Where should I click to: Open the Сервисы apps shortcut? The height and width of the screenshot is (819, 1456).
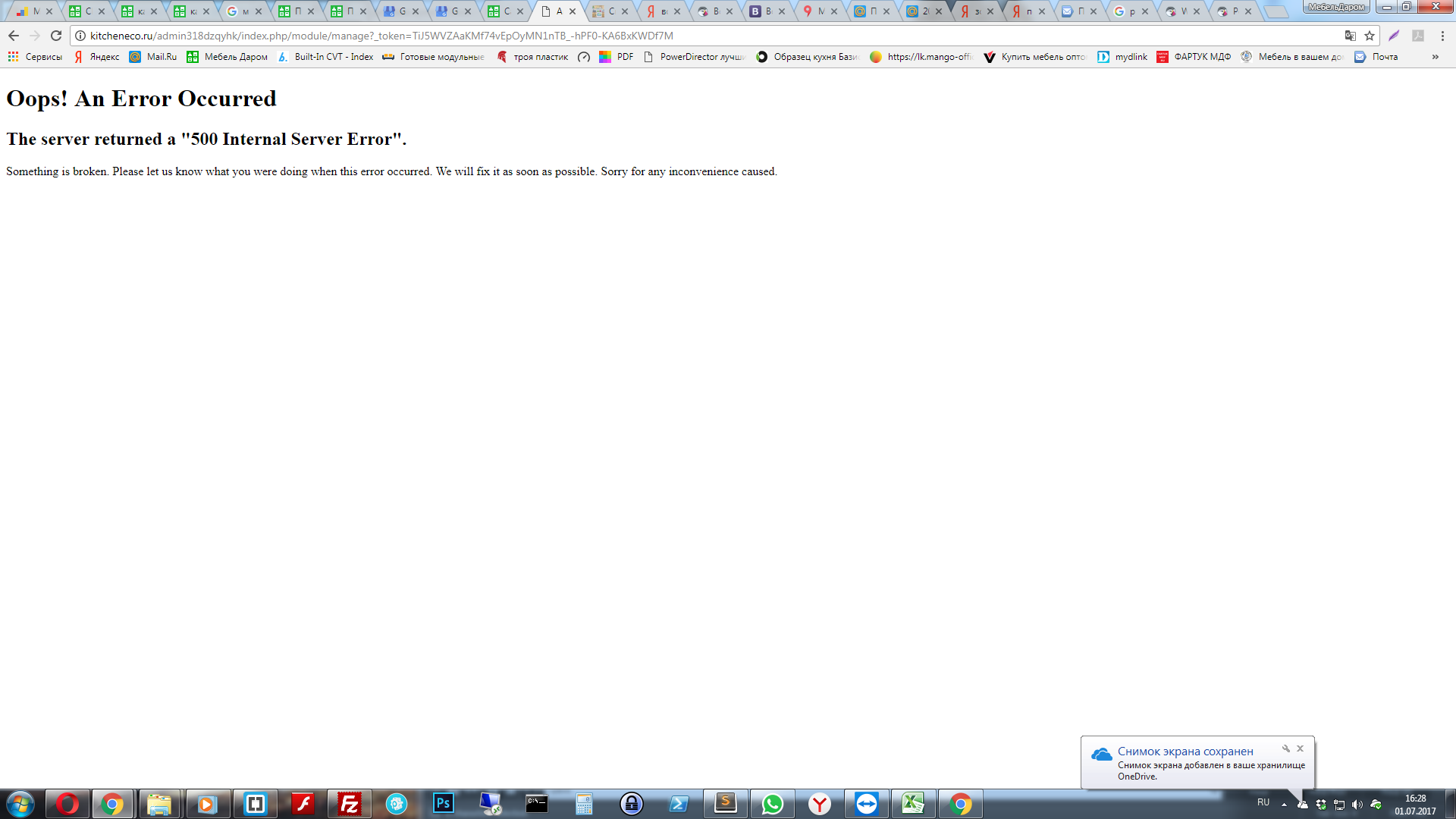(35, 57)
